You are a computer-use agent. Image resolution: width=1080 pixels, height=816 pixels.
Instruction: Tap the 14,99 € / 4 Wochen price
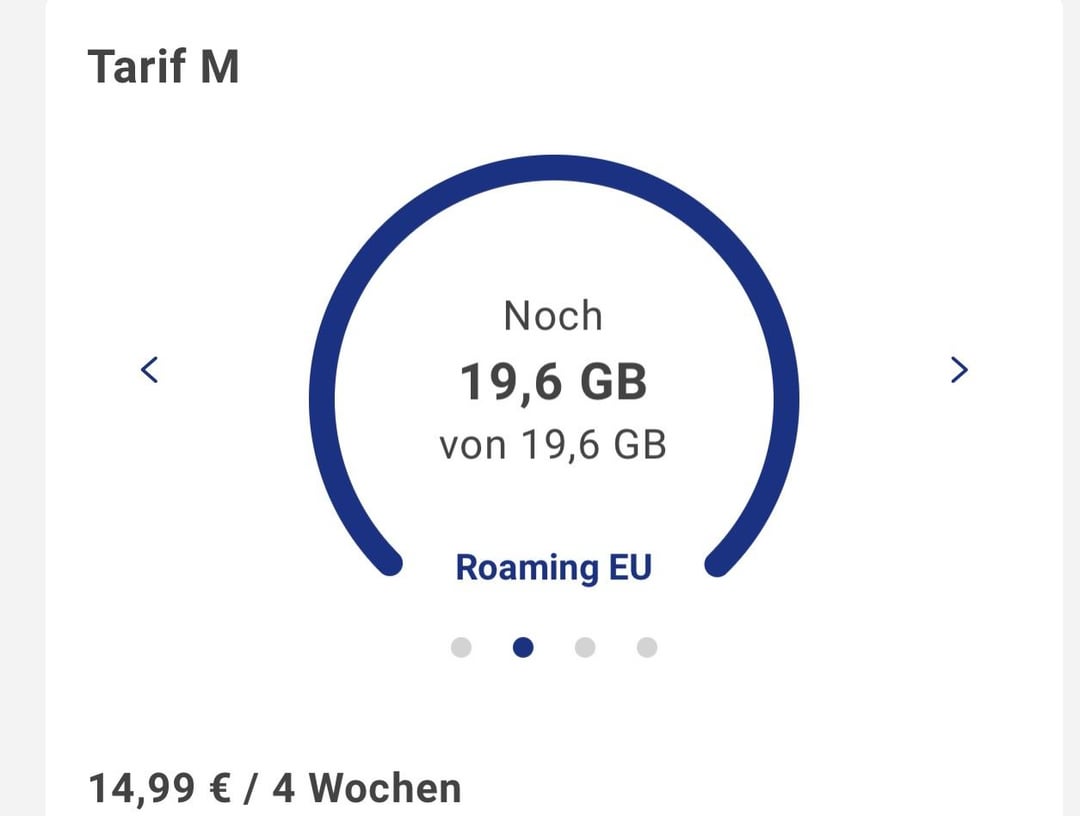click(275, 788)
